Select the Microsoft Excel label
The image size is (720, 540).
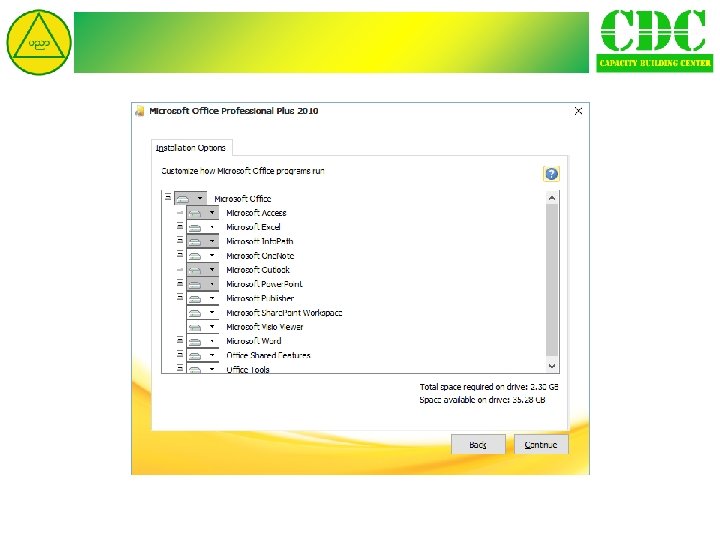click(x=253, y=227)
